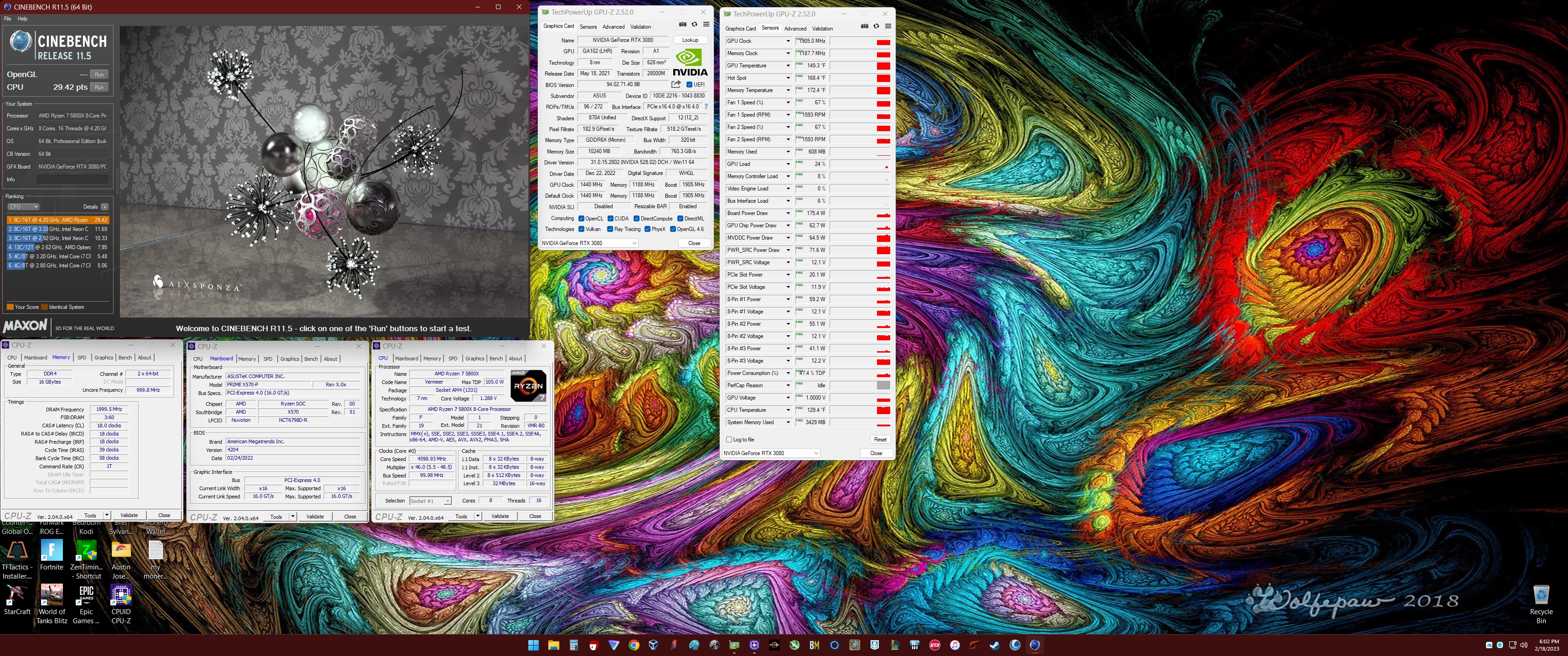Click the BIOS version share/export icon
This screenshot has width=1568, height=656.
[676, 84]
